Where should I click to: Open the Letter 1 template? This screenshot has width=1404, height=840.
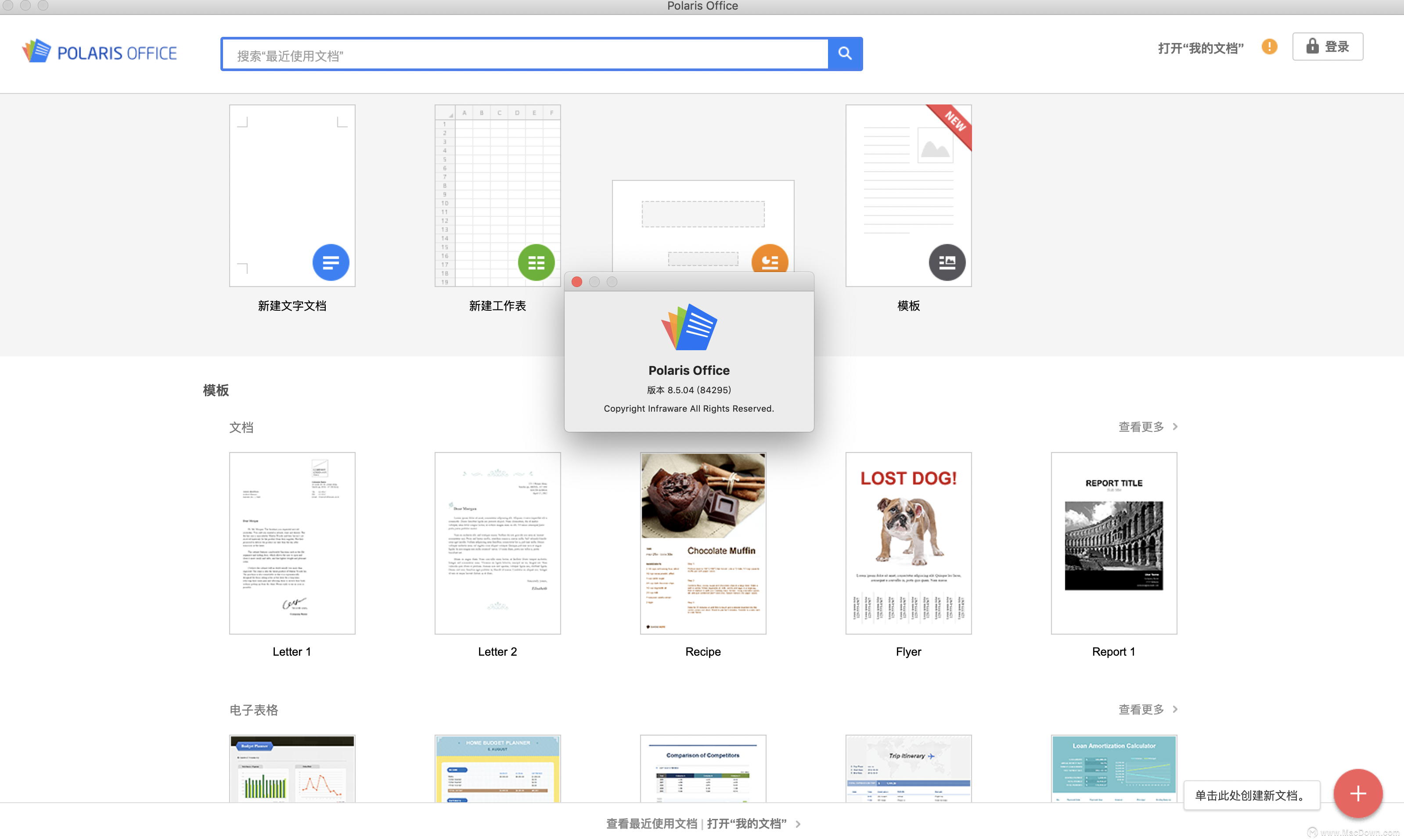[x=292, y=543]
